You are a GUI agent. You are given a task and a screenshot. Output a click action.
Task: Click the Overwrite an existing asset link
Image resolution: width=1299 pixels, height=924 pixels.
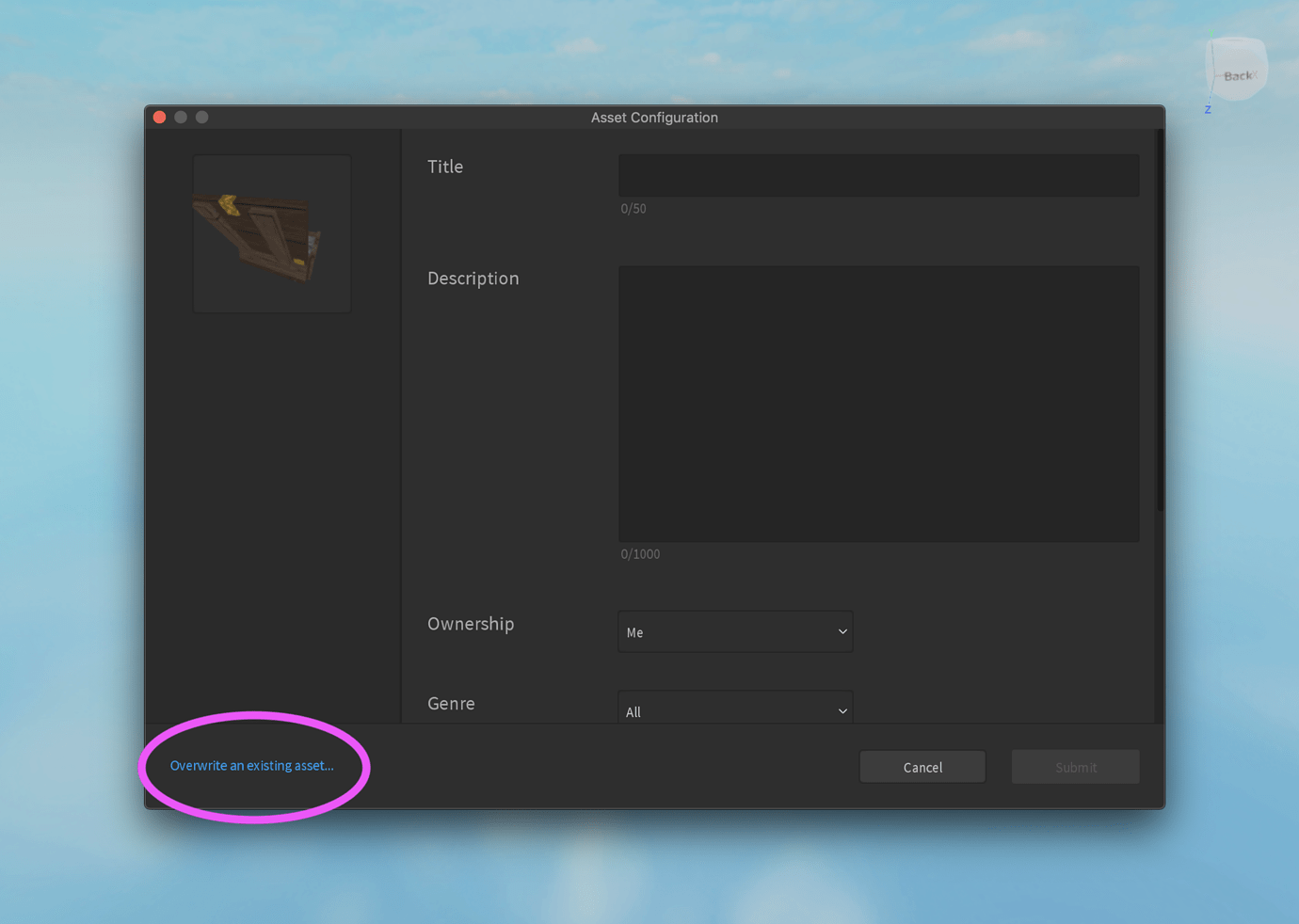(251, 765)
